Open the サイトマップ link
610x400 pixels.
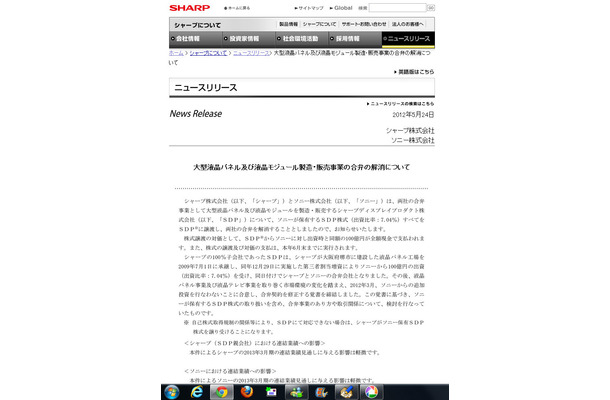(x=309, y=8)
